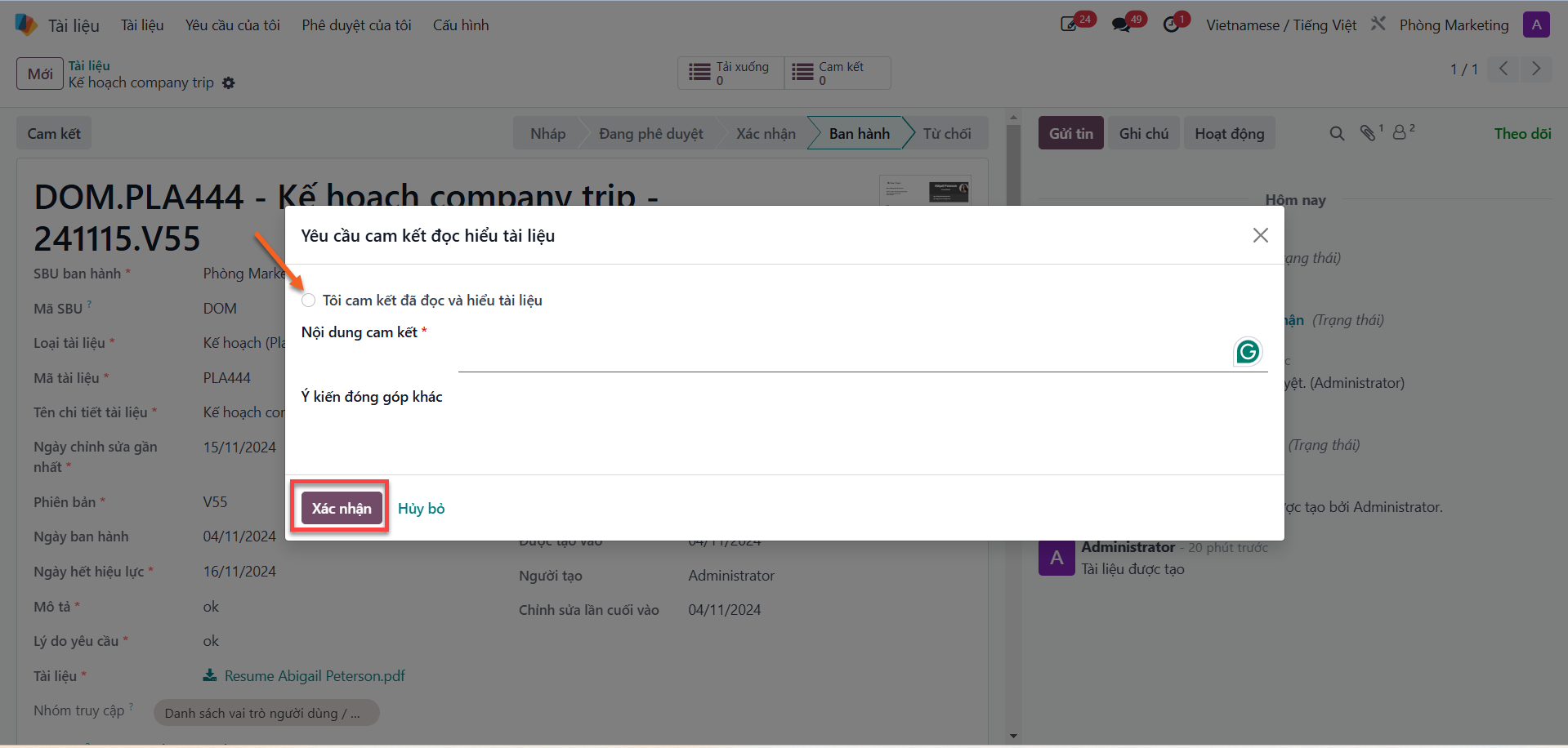
Task: Click Administrator's avatar in the chatter
Action: coord(1057,558)
